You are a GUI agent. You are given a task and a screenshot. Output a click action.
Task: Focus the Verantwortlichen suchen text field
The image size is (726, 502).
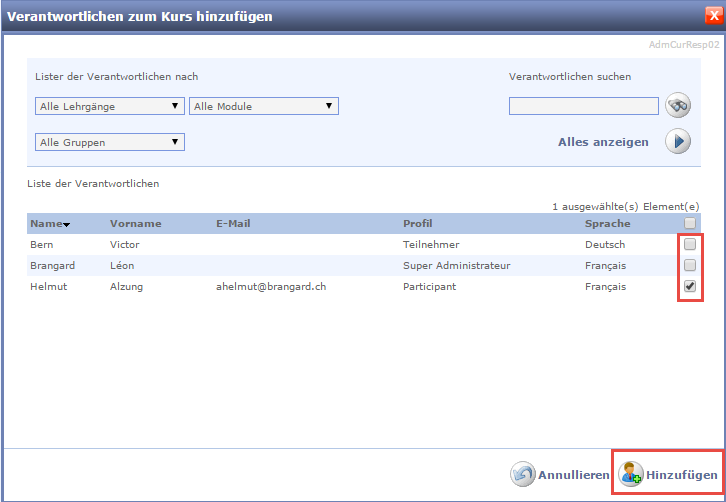pyautogui.click(x=583, y=106)
